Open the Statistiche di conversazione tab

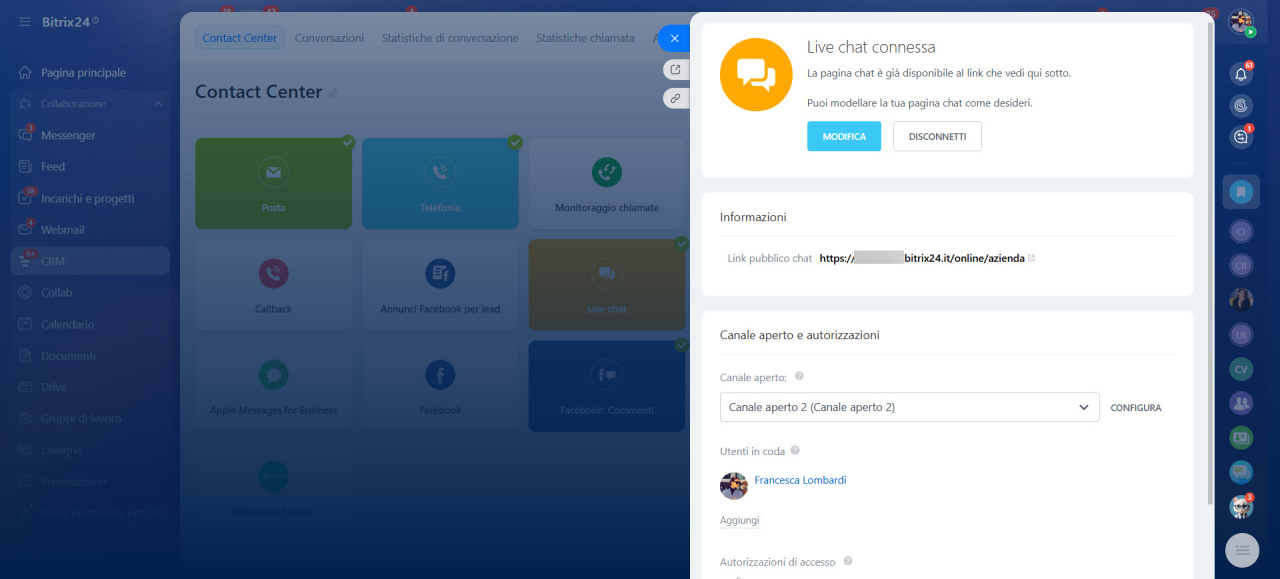pyautogui.click(x=449, y=38)
